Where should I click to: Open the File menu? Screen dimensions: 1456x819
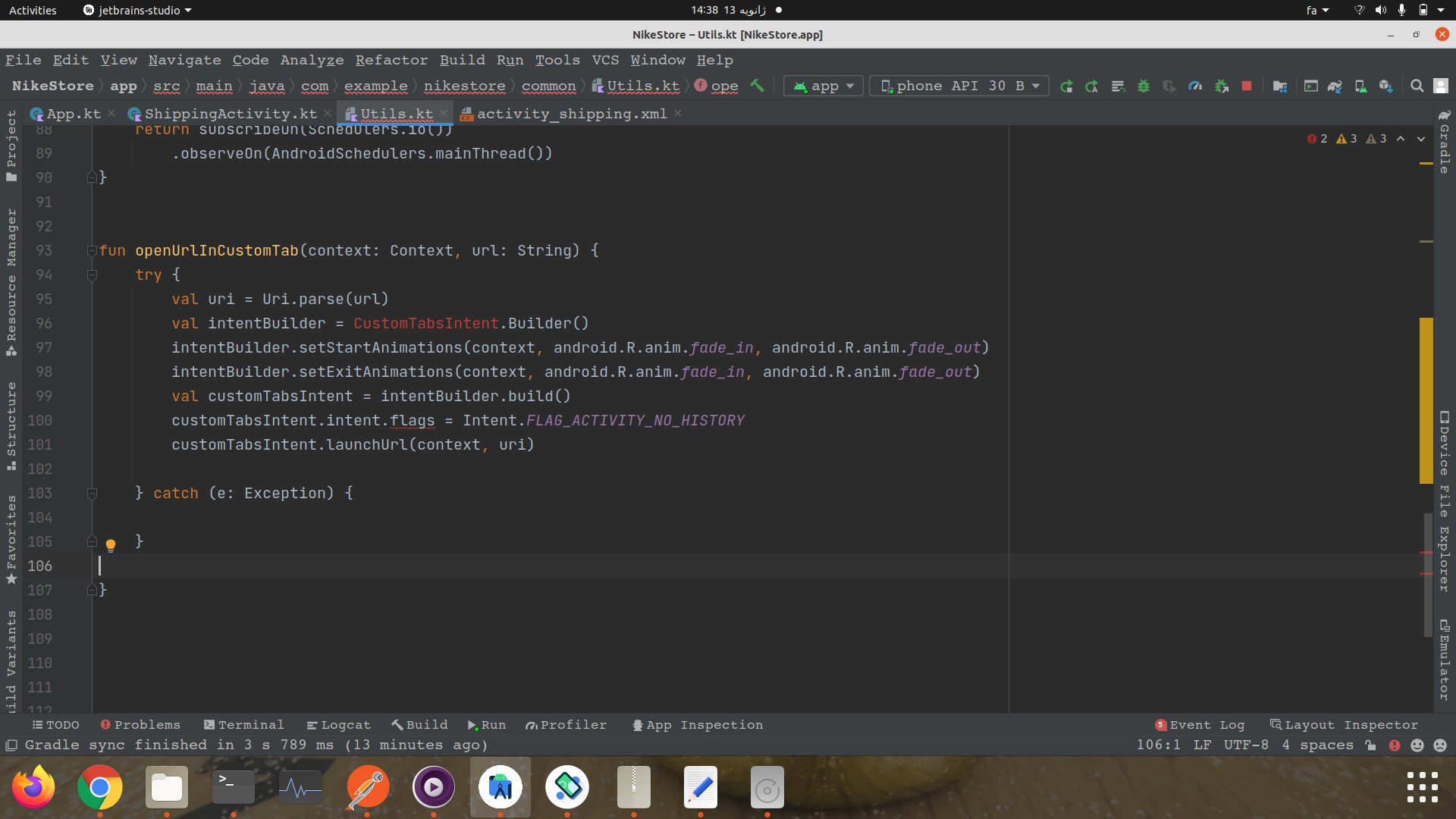click(x=24, y=60)
